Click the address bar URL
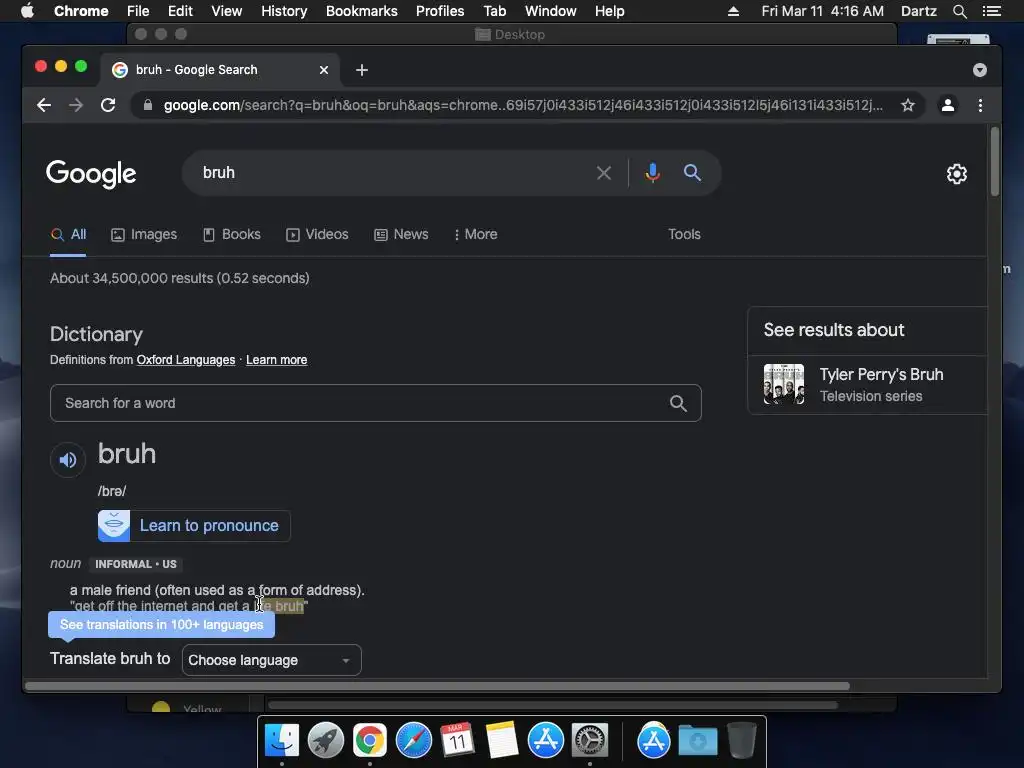The image size is (1024, 768). coord(522,105)
